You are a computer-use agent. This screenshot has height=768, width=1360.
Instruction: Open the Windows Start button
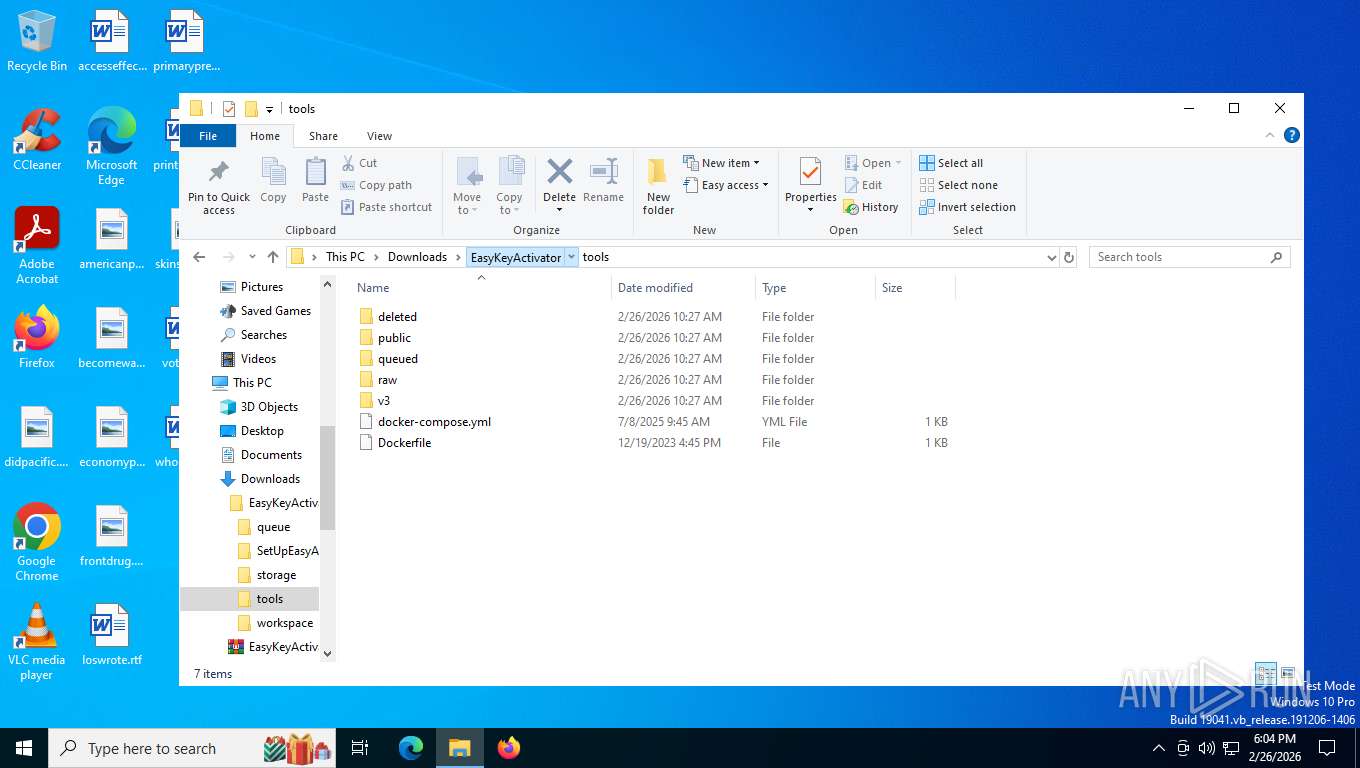(24, 748)
